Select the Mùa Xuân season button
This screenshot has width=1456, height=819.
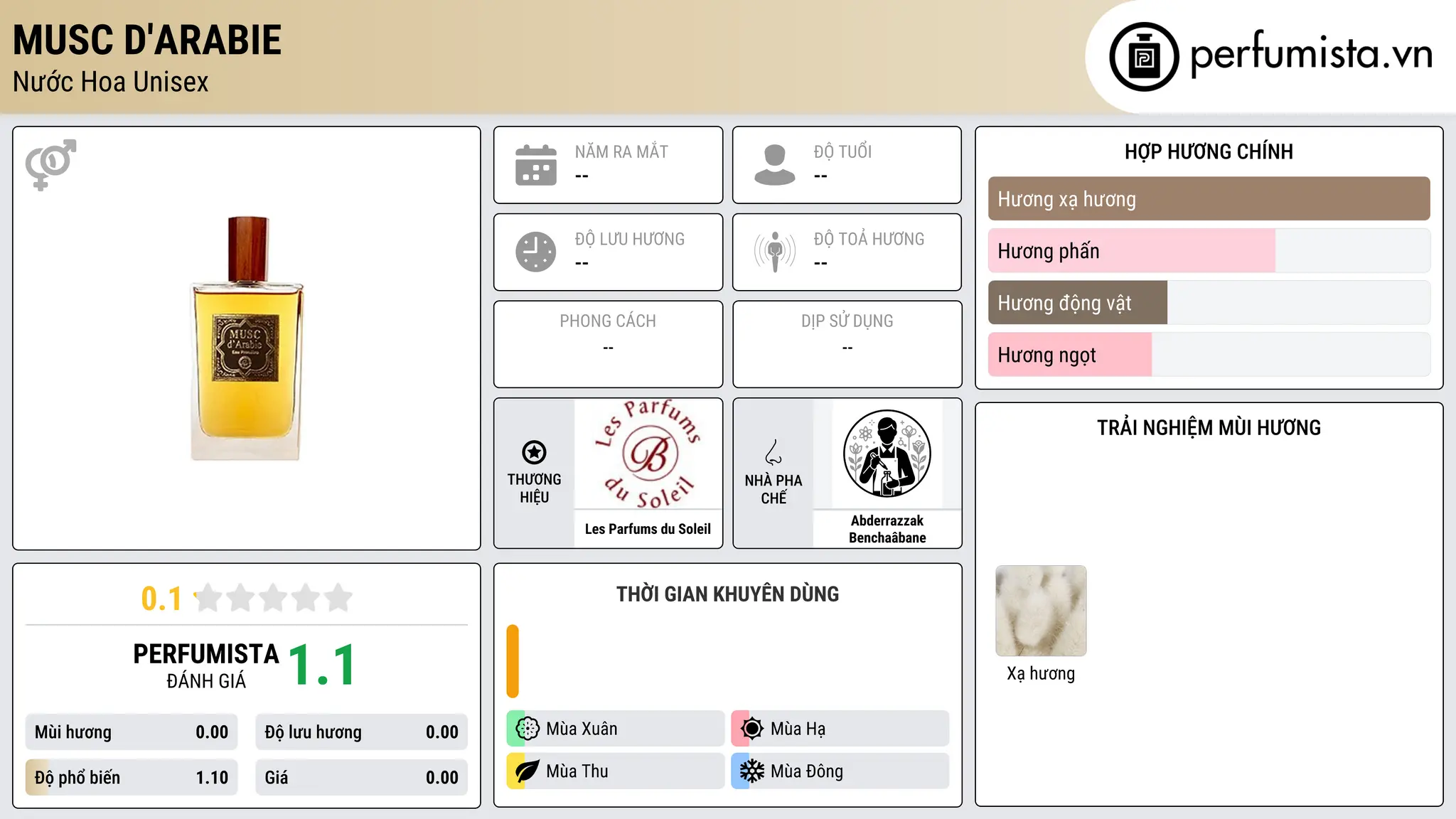tap(616, 729)
